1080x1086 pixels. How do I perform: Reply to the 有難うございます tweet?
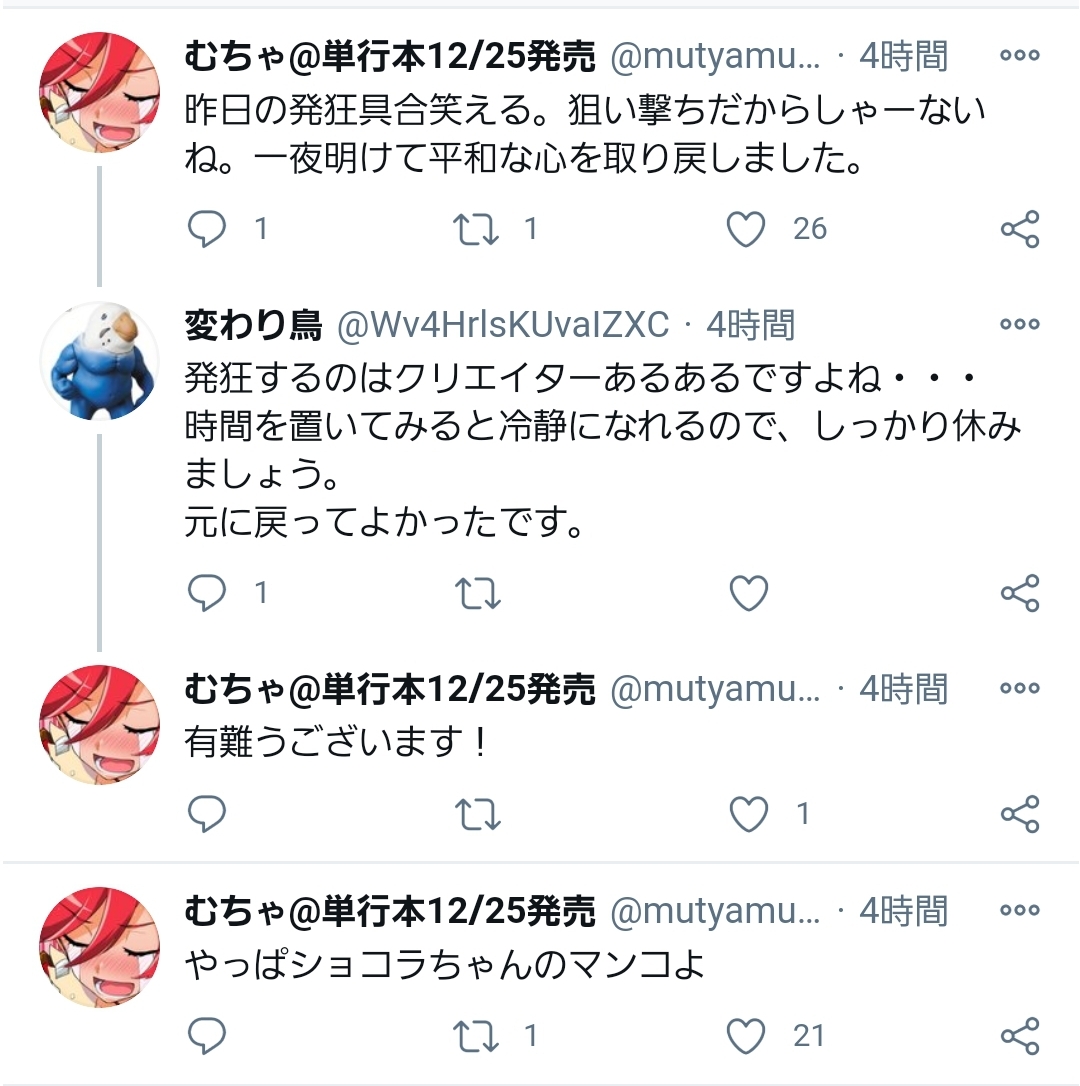(206, 814)
